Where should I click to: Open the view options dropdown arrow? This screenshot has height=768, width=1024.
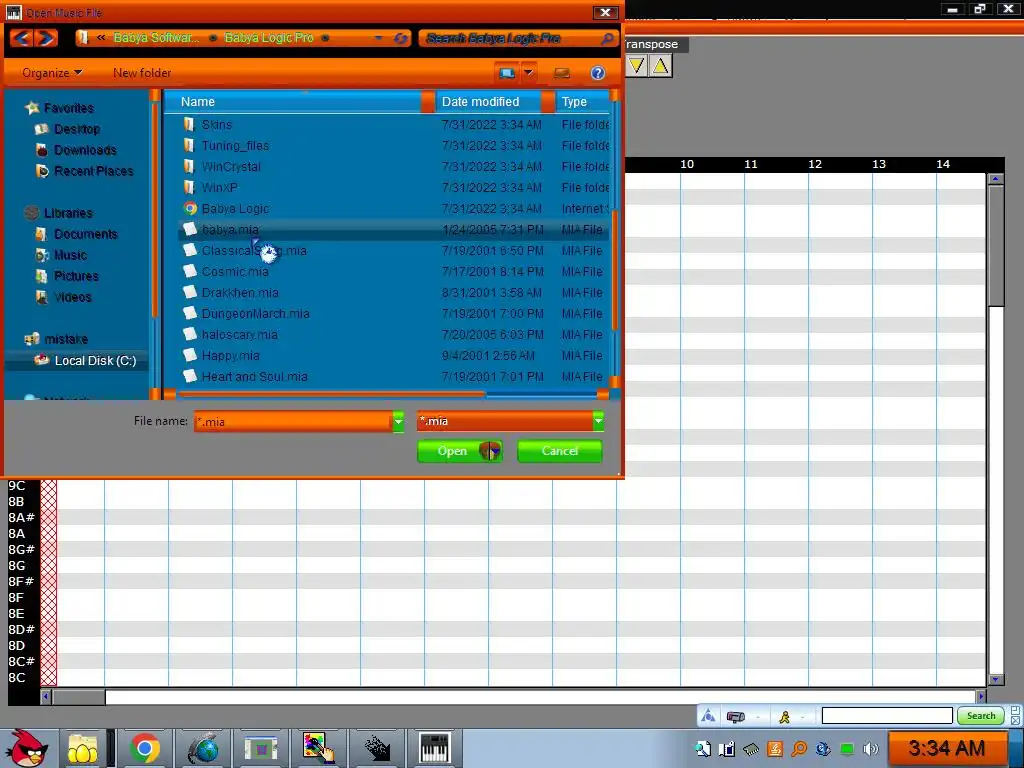528,72
